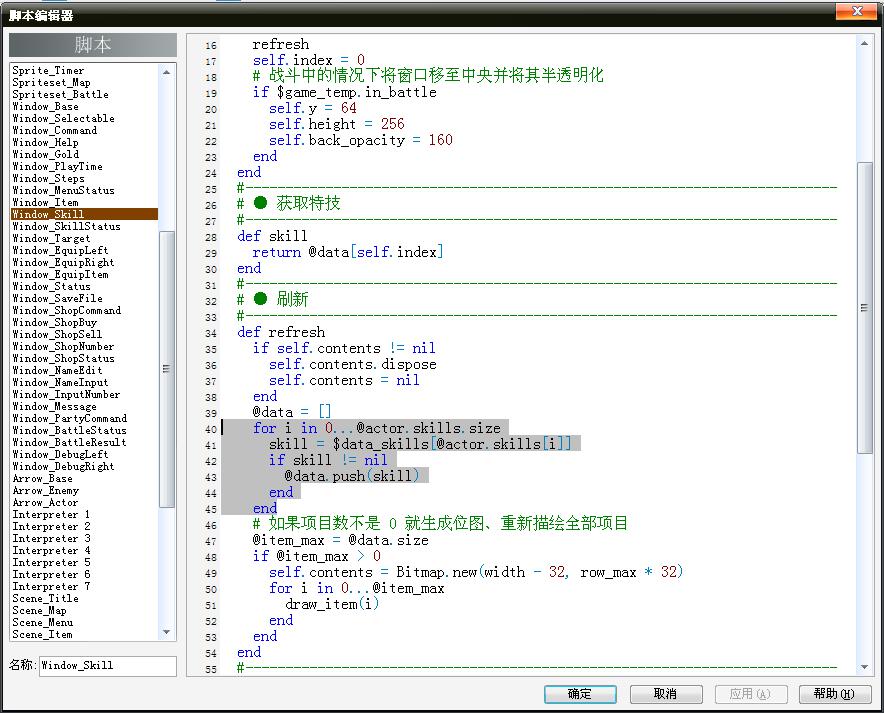Viewport: 884px width, 713px height.
Task: Select Window_MenuStatus in the list
Action: pos(63,191)
